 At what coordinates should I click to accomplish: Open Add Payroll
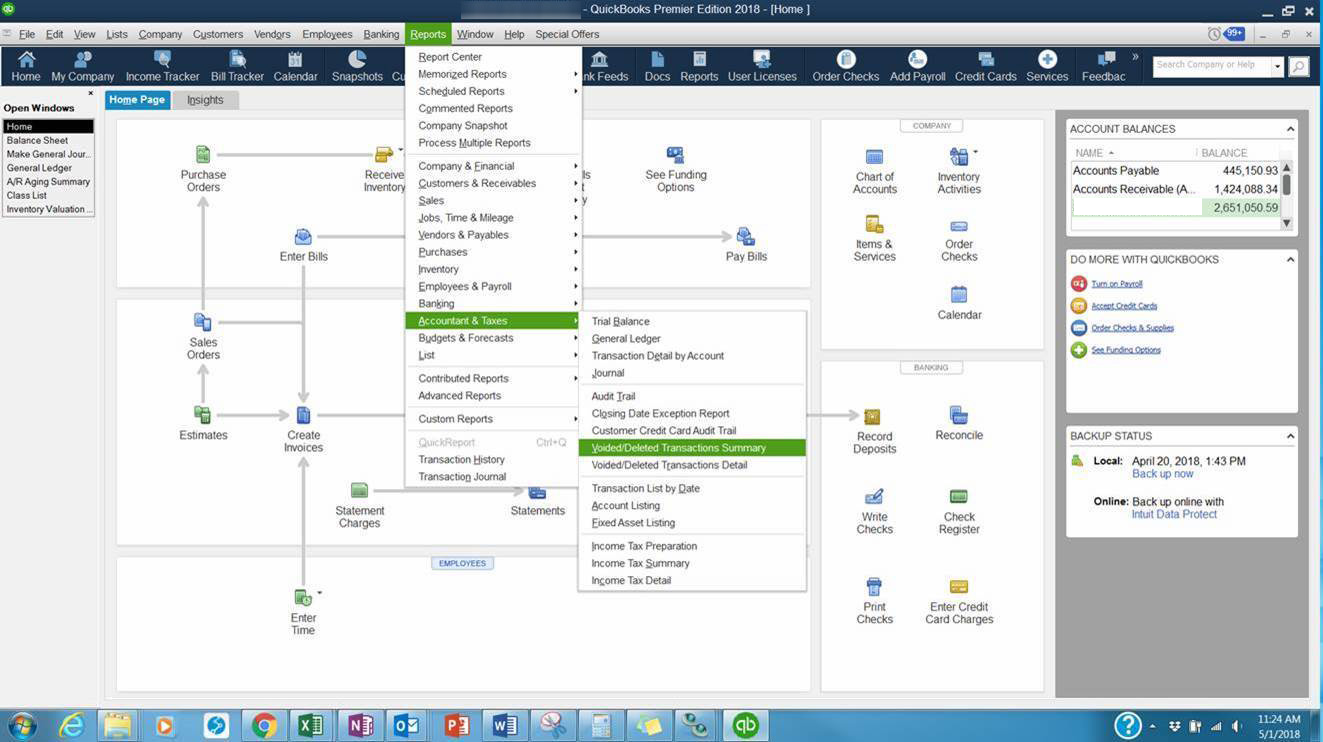(917, 66)
